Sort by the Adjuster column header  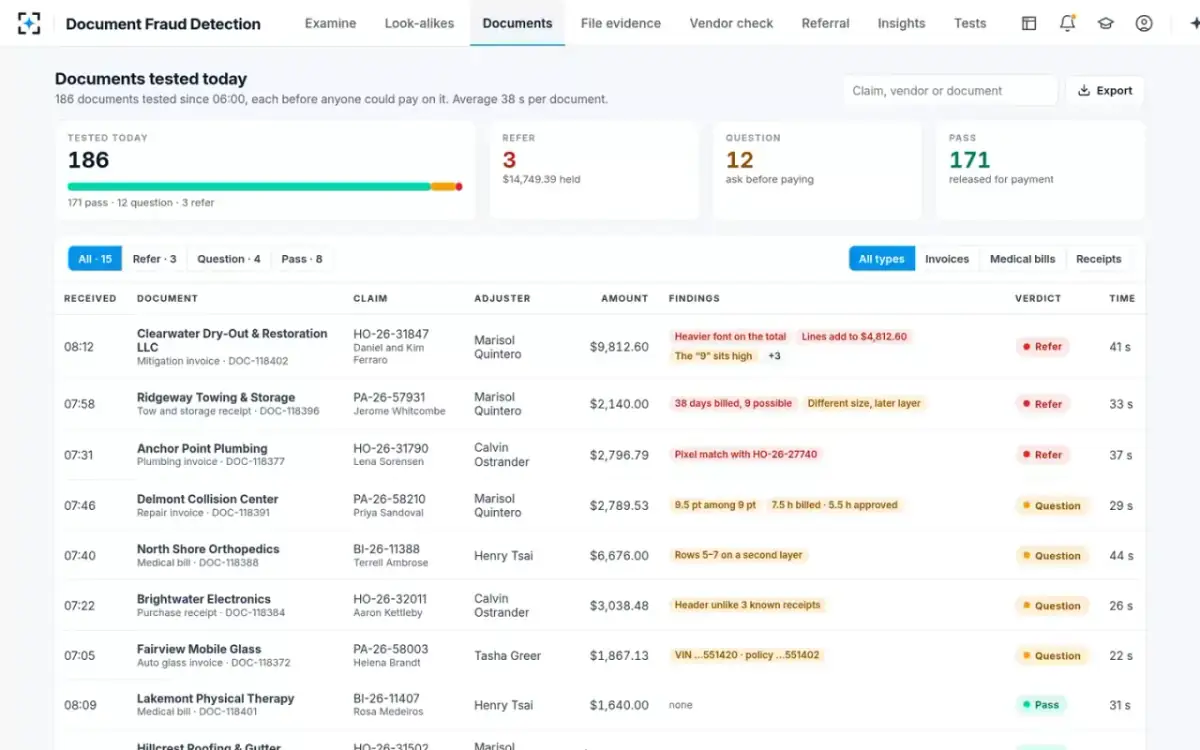(x=502, y=298)
